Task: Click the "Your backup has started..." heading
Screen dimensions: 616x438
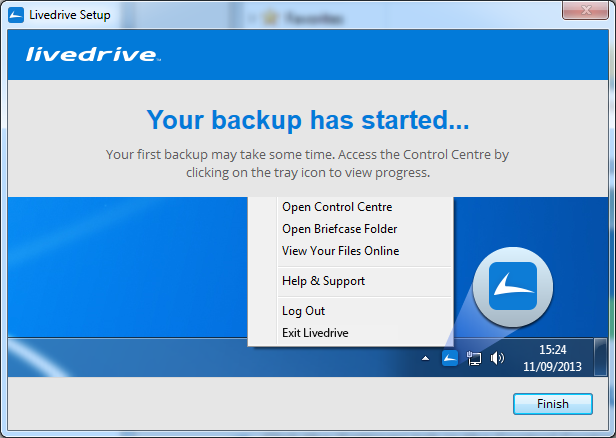Action: point(308,120)
